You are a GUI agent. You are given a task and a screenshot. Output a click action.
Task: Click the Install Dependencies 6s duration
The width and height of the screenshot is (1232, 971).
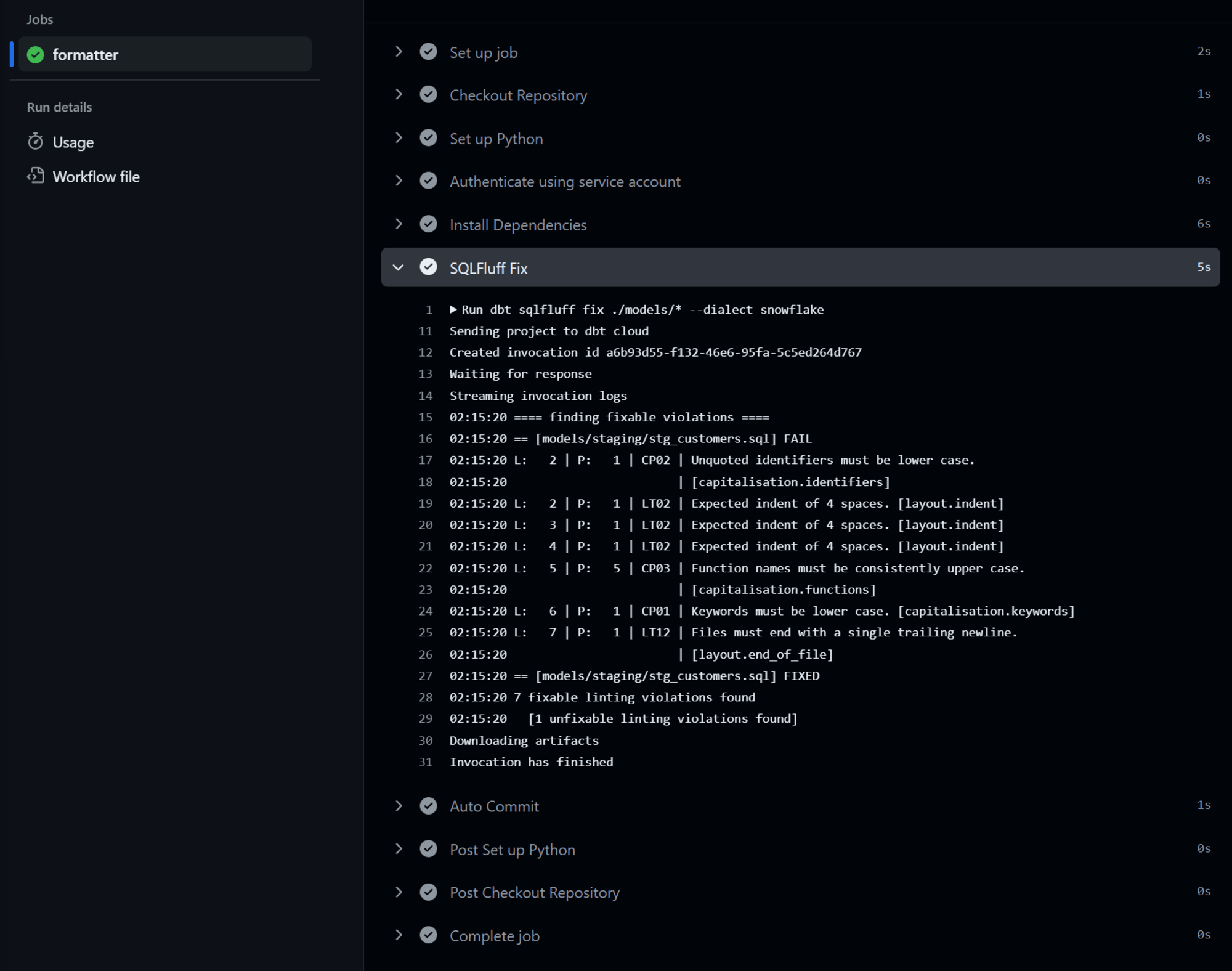1204,224
